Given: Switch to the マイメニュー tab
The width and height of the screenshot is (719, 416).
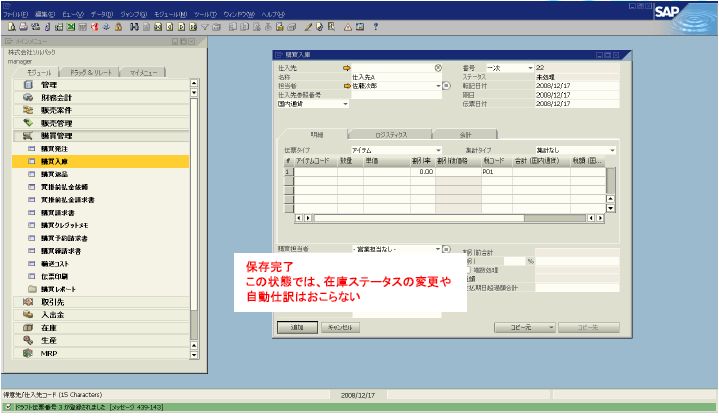Looking at the screenshot, I should (x=143, y=72).
